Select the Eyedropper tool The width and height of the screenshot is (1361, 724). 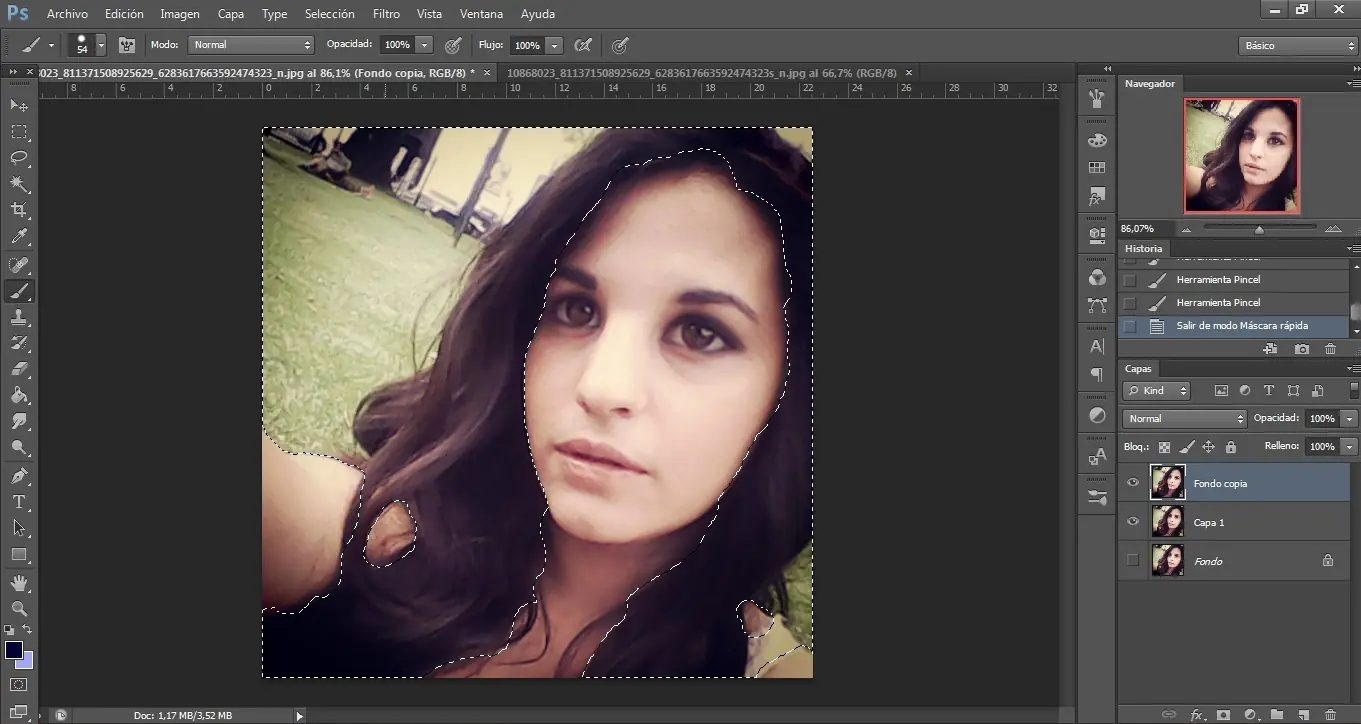tap(19, 238)
